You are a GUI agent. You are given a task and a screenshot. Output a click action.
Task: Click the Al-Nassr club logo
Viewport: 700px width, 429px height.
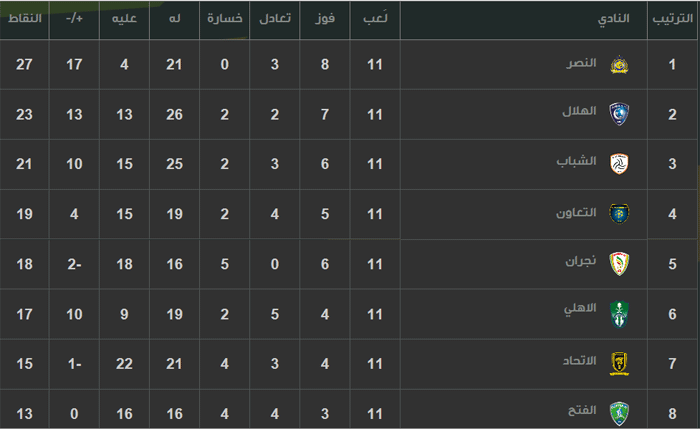tap(619, 65)
